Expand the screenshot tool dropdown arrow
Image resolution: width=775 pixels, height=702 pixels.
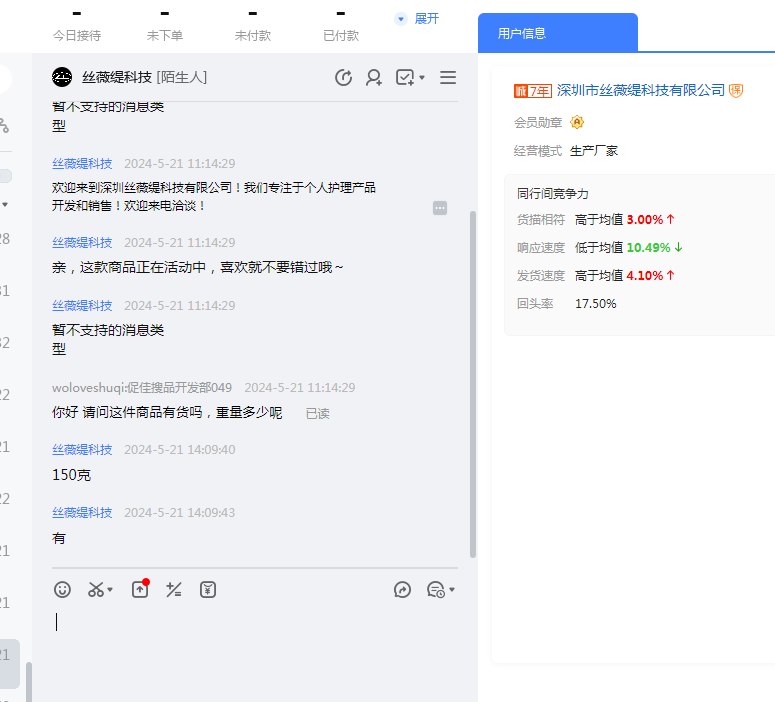click(x=110, y=590)
